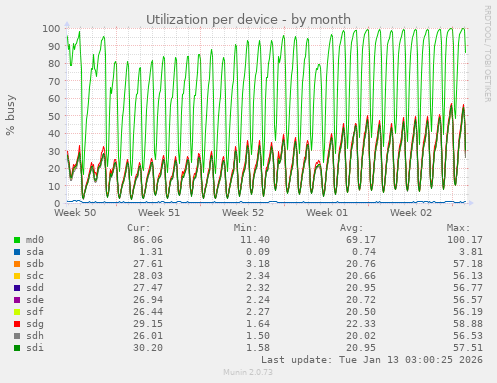
Task: Click the 'Week 52' x-axis label
Action: [x=243, y=213]
